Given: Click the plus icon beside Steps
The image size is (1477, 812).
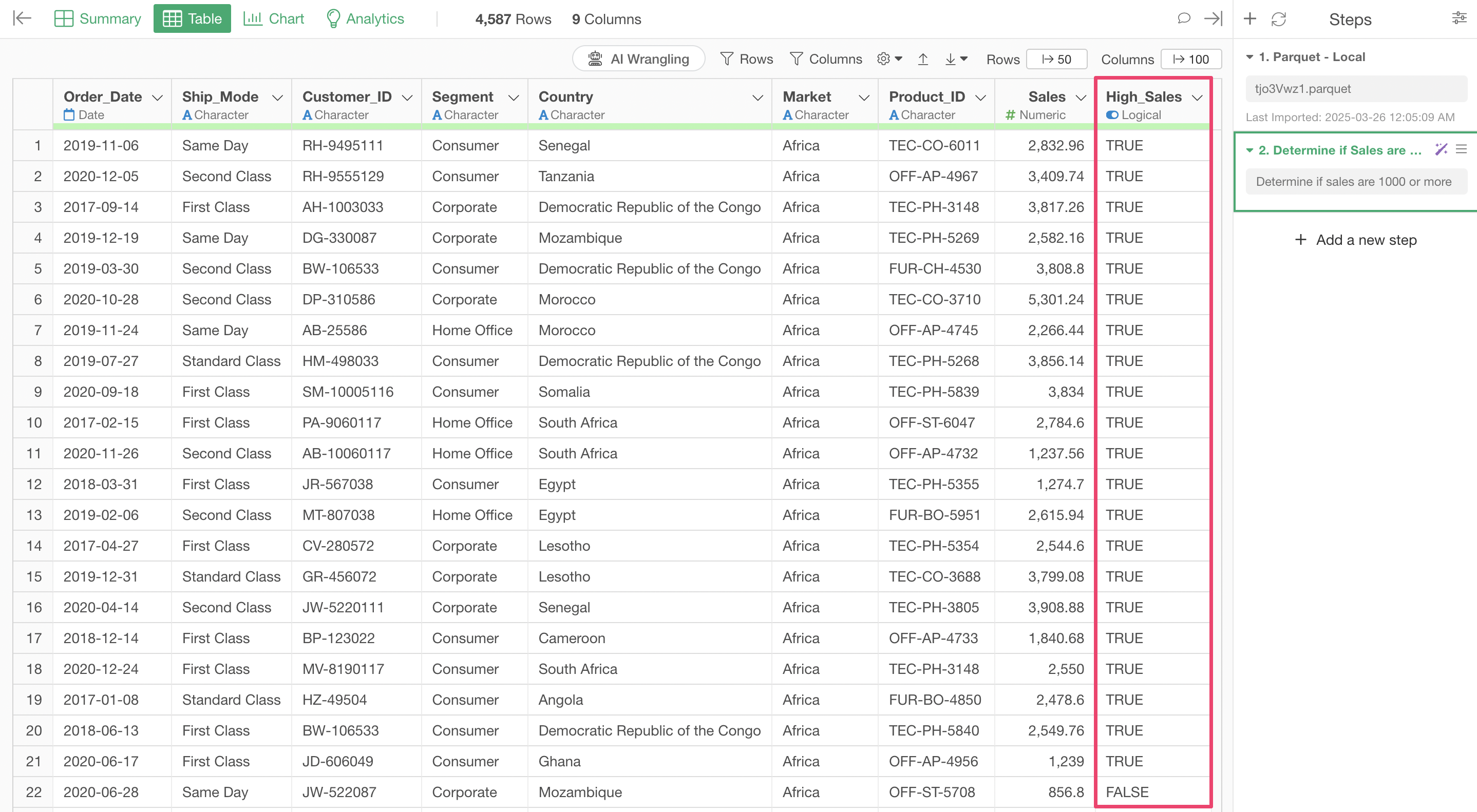Looking at the screenshot, I should pos(1249,19).
